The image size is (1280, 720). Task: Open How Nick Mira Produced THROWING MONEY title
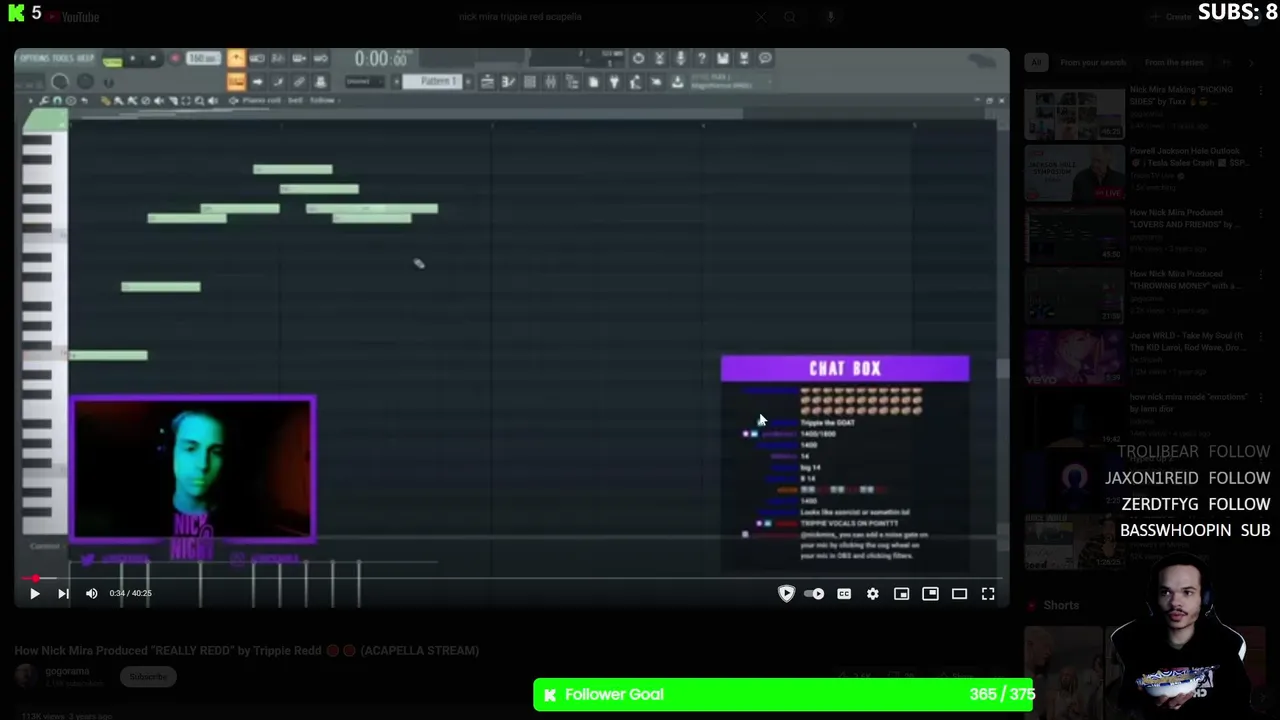1186,280
